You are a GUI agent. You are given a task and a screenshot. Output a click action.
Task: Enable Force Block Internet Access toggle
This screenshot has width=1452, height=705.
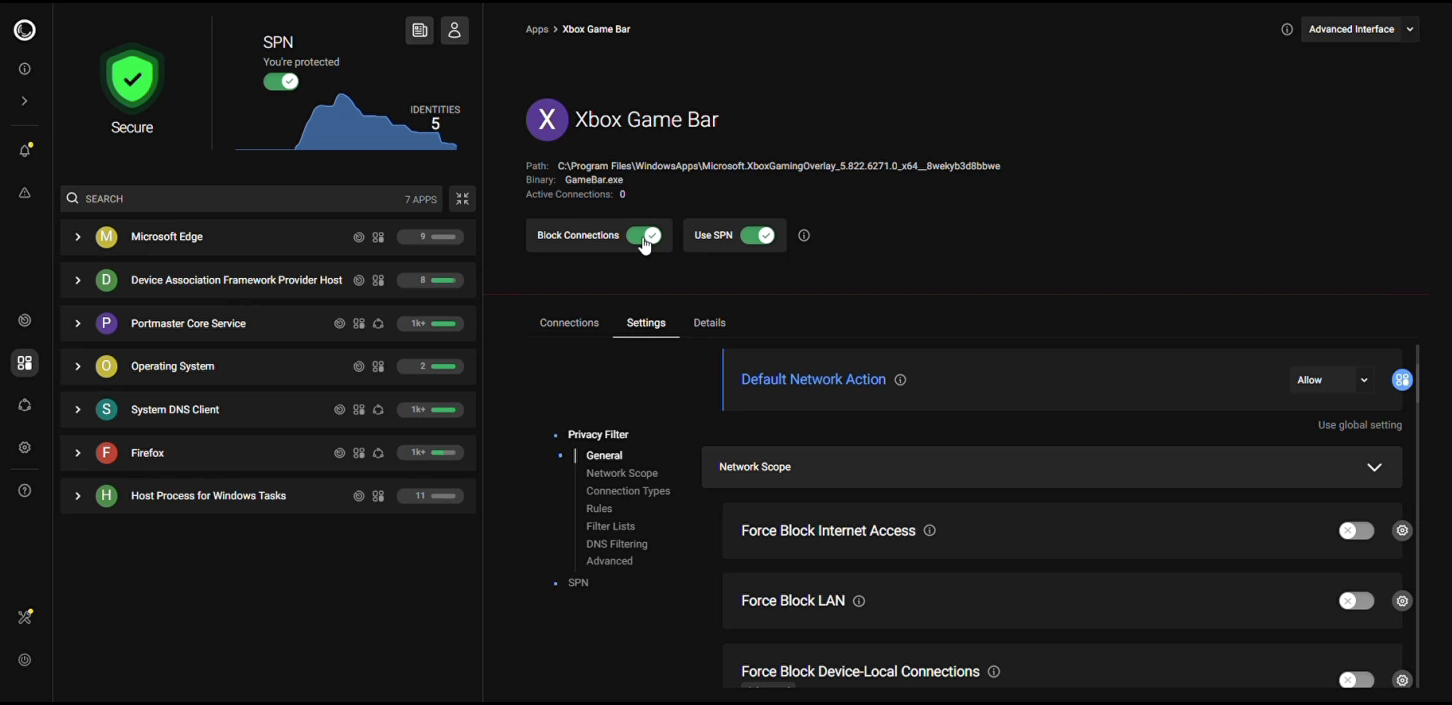pos(1356,531)
